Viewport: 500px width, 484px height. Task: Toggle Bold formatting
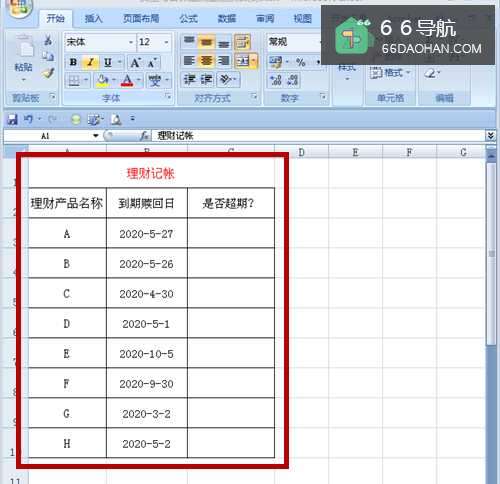[73, 62]
